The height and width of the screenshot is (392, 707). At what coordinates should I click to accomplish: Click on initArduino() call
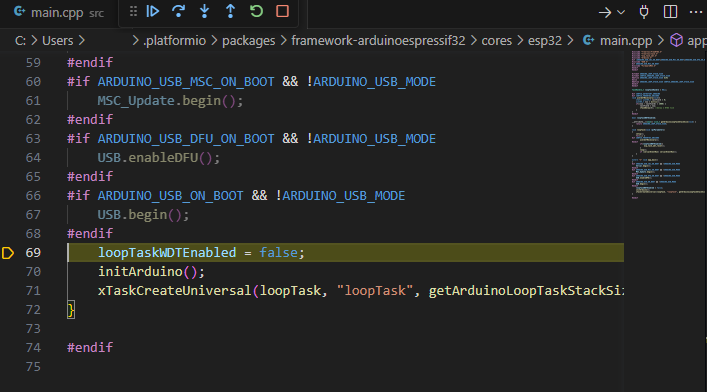pyautogui.click(x=151, y=272)
